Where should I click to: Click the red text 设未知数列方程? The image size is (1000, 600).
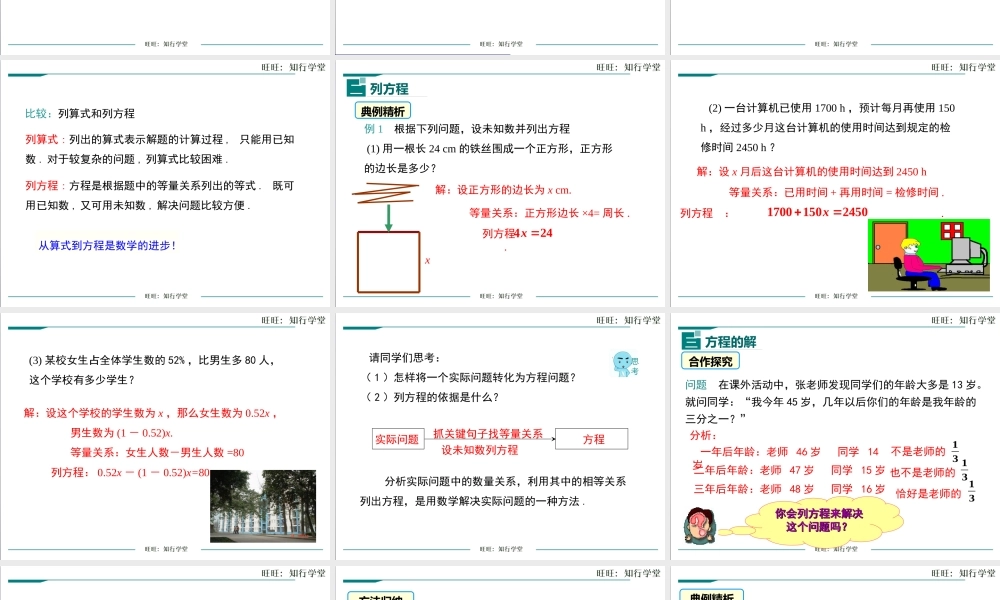pos(480,450)
